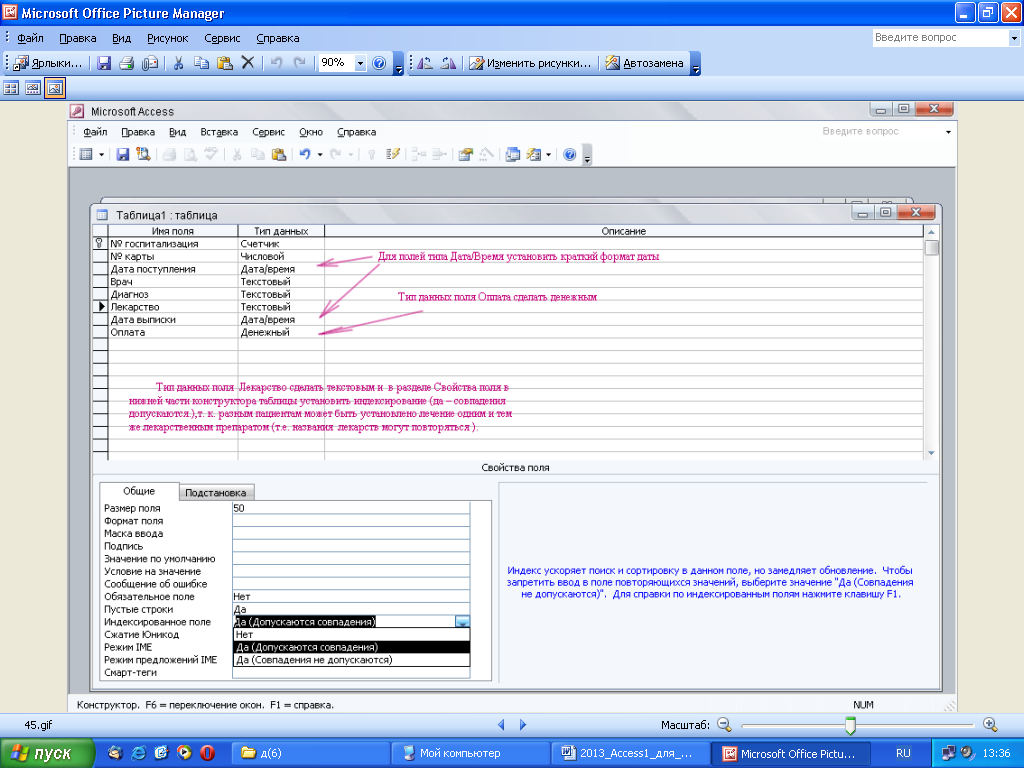Click zoom in magnifier at right of slider
Screen dimensions: 1024x768
tap(990, 724)
